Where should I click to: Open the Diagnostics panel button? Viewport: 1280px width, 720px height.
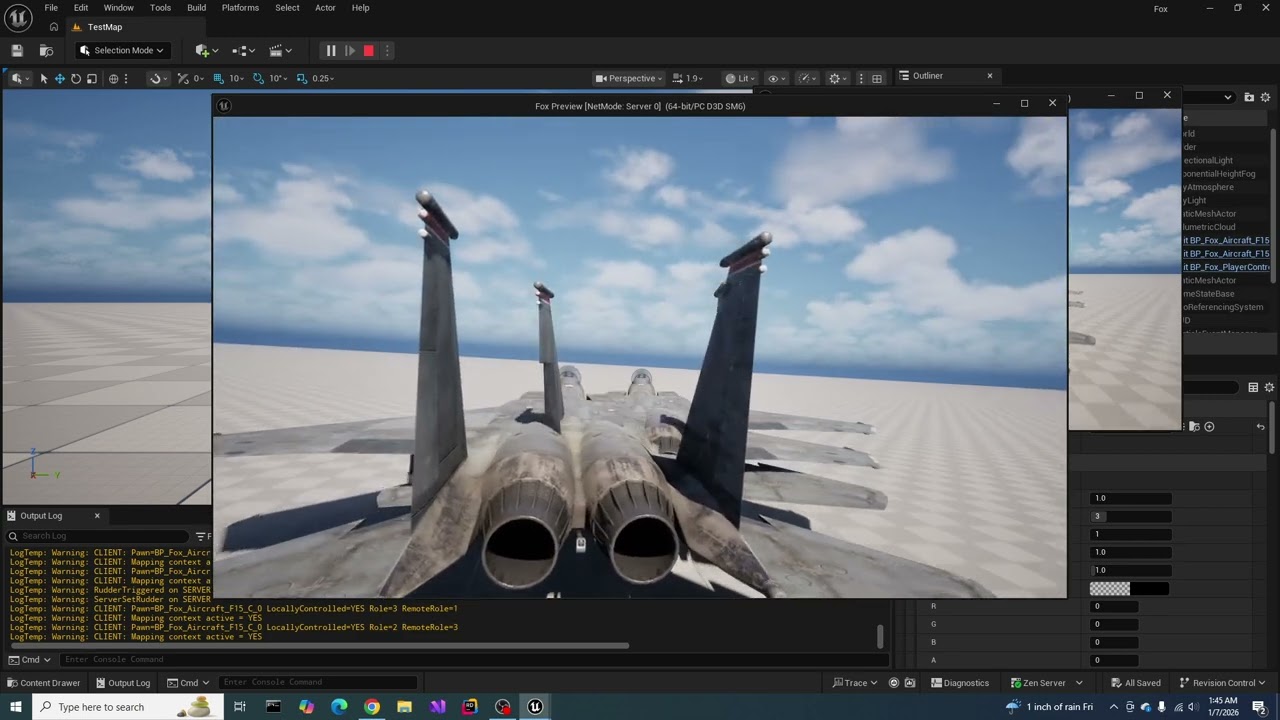959,683
